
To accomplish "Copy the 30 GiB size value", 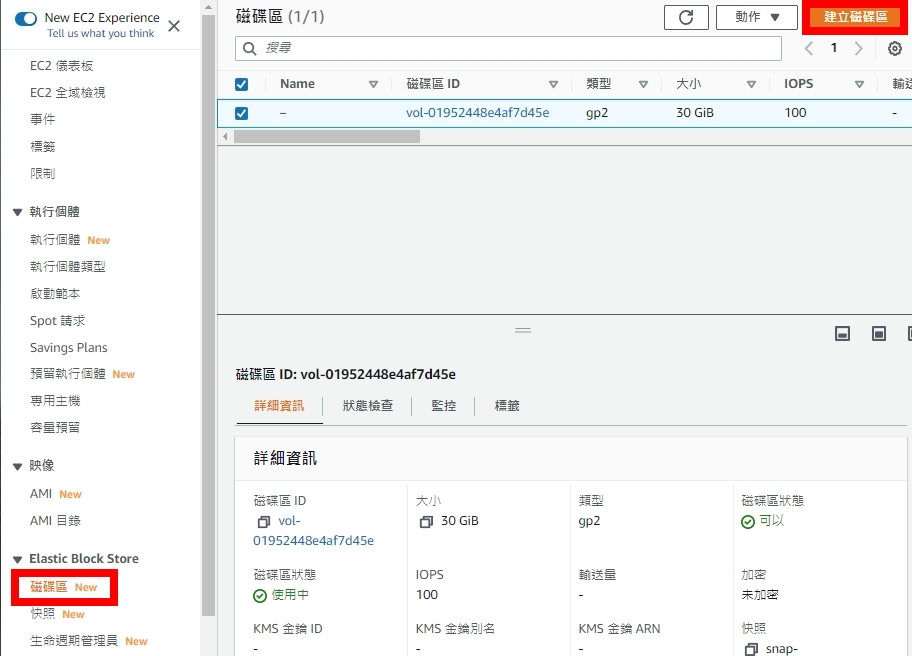I will tap(426, 522).
